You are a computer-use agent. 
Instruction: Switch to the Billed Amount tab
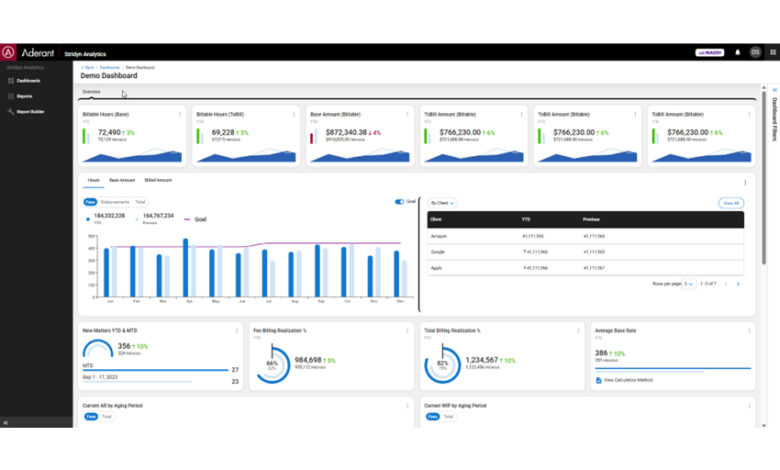click(x=158, y=180)
